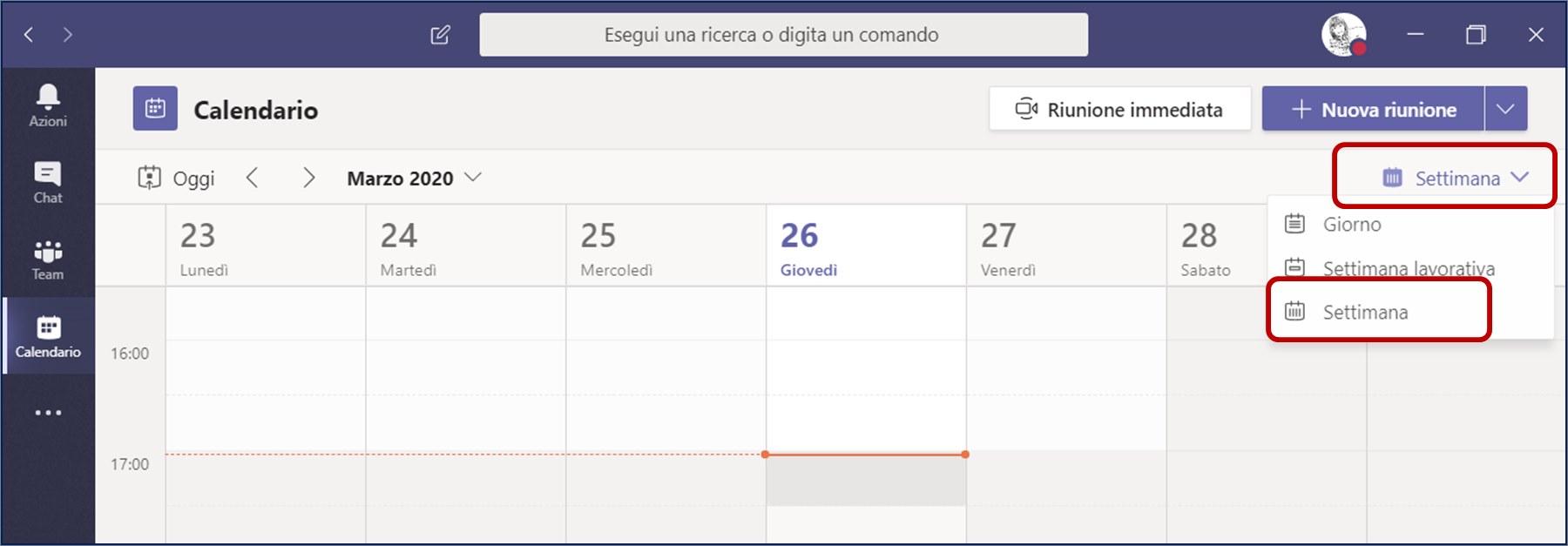Select day 24 Martedì header
This screenshot has width=1568, height=546.
pos(466,246)
